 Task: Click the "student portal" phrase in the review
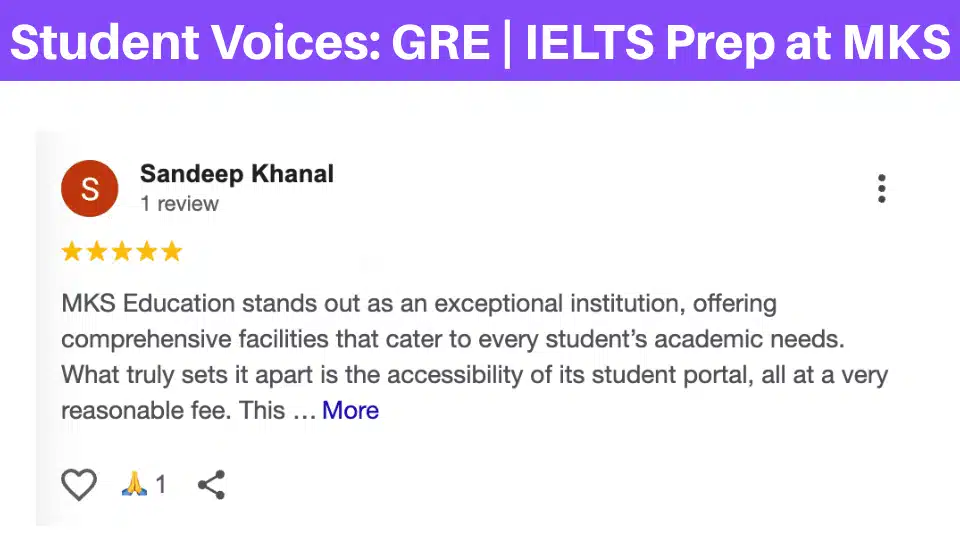pyautogui.click(x=726, y=375)
